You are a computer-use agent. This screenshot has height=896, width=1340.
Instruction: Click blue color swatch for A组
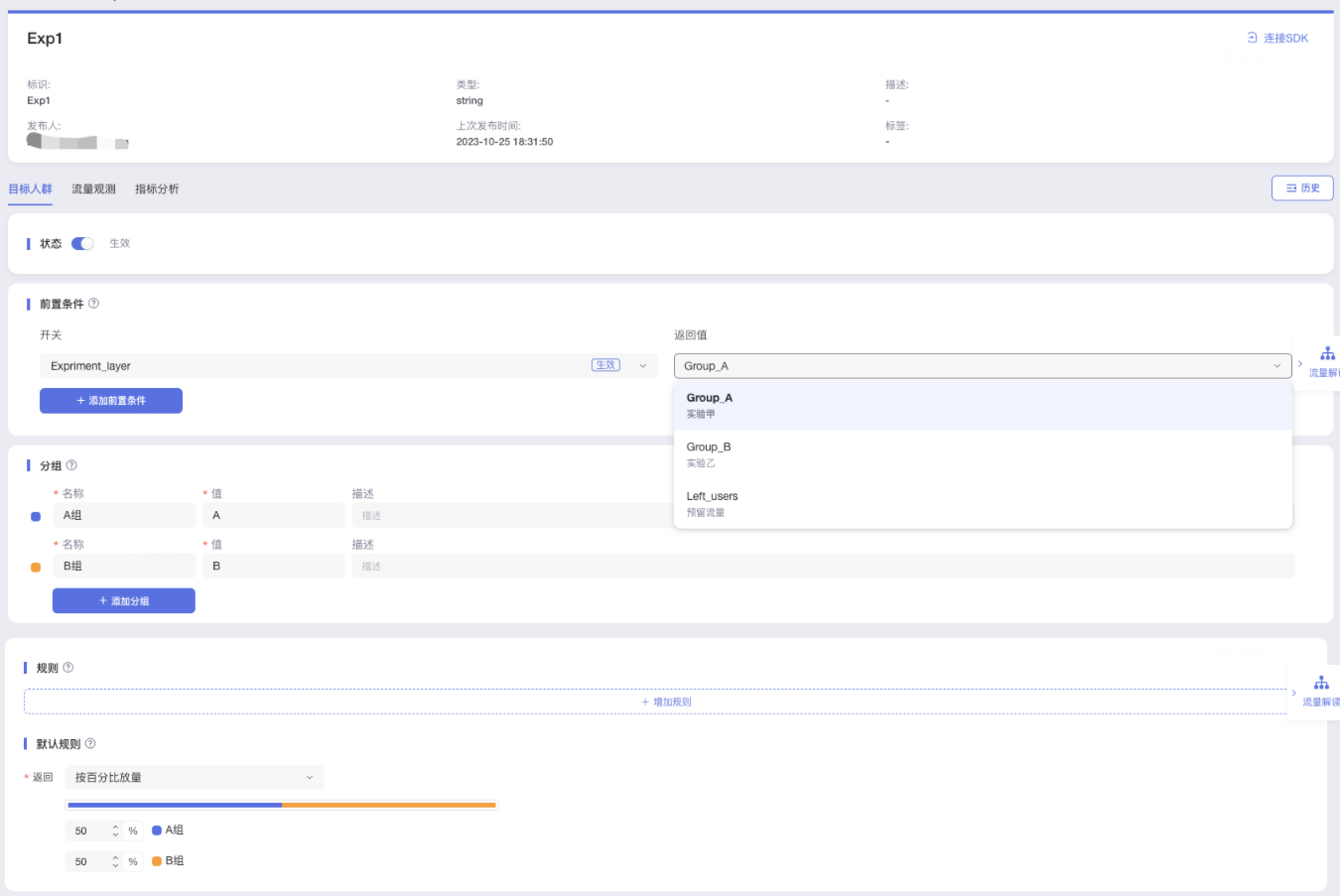(36, 517)
